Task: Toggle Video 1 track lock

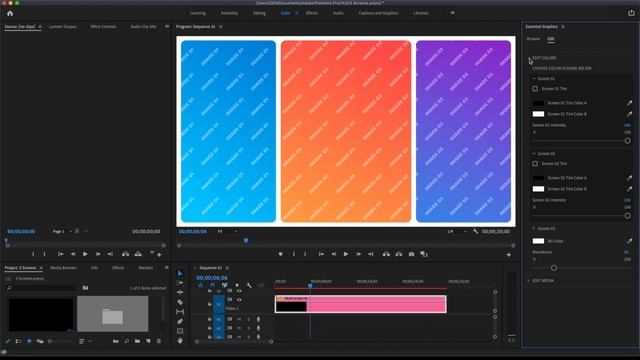Action: 209,304
